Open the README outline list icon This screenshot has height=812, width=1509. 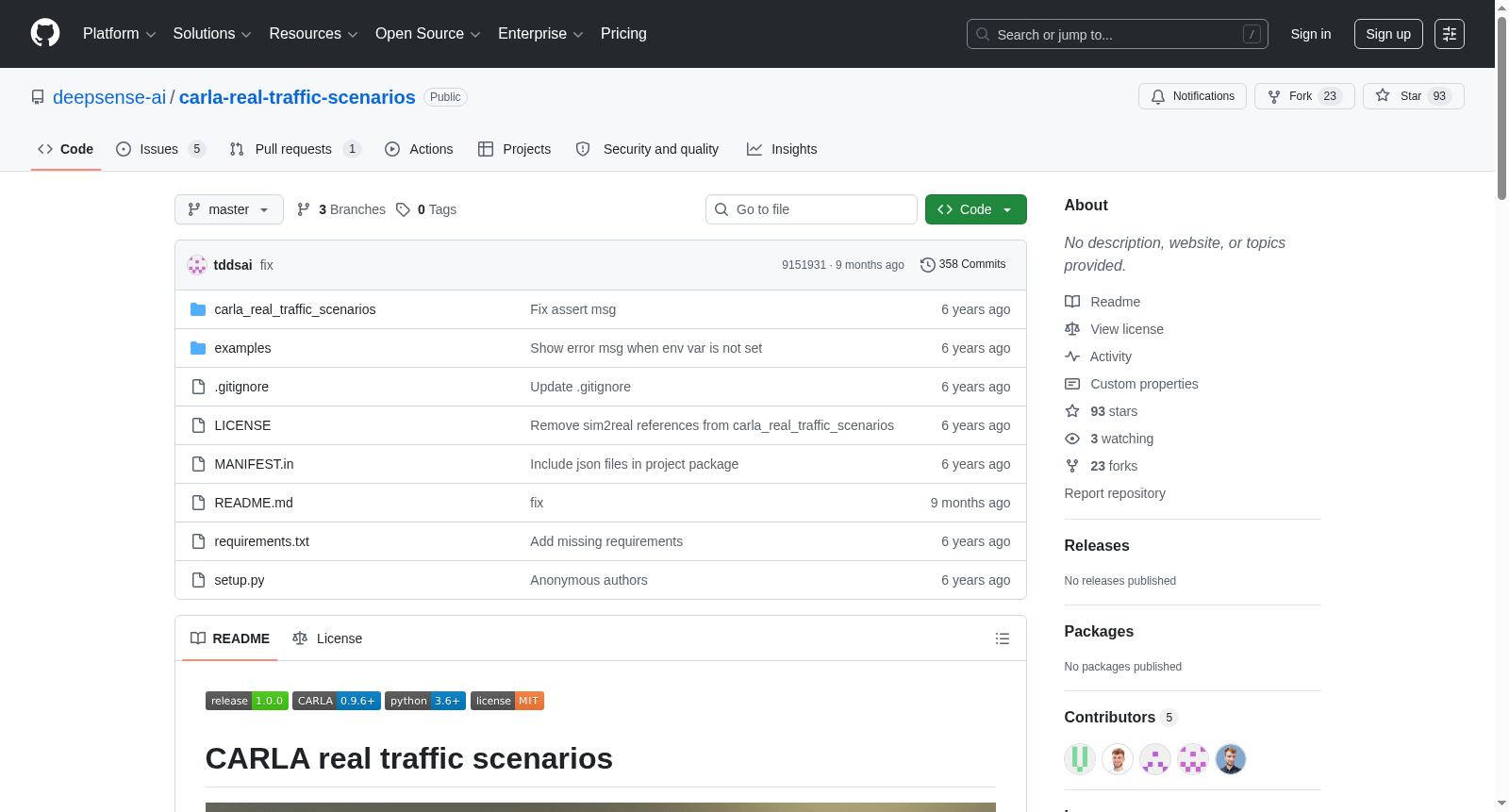coord(1003,638)
